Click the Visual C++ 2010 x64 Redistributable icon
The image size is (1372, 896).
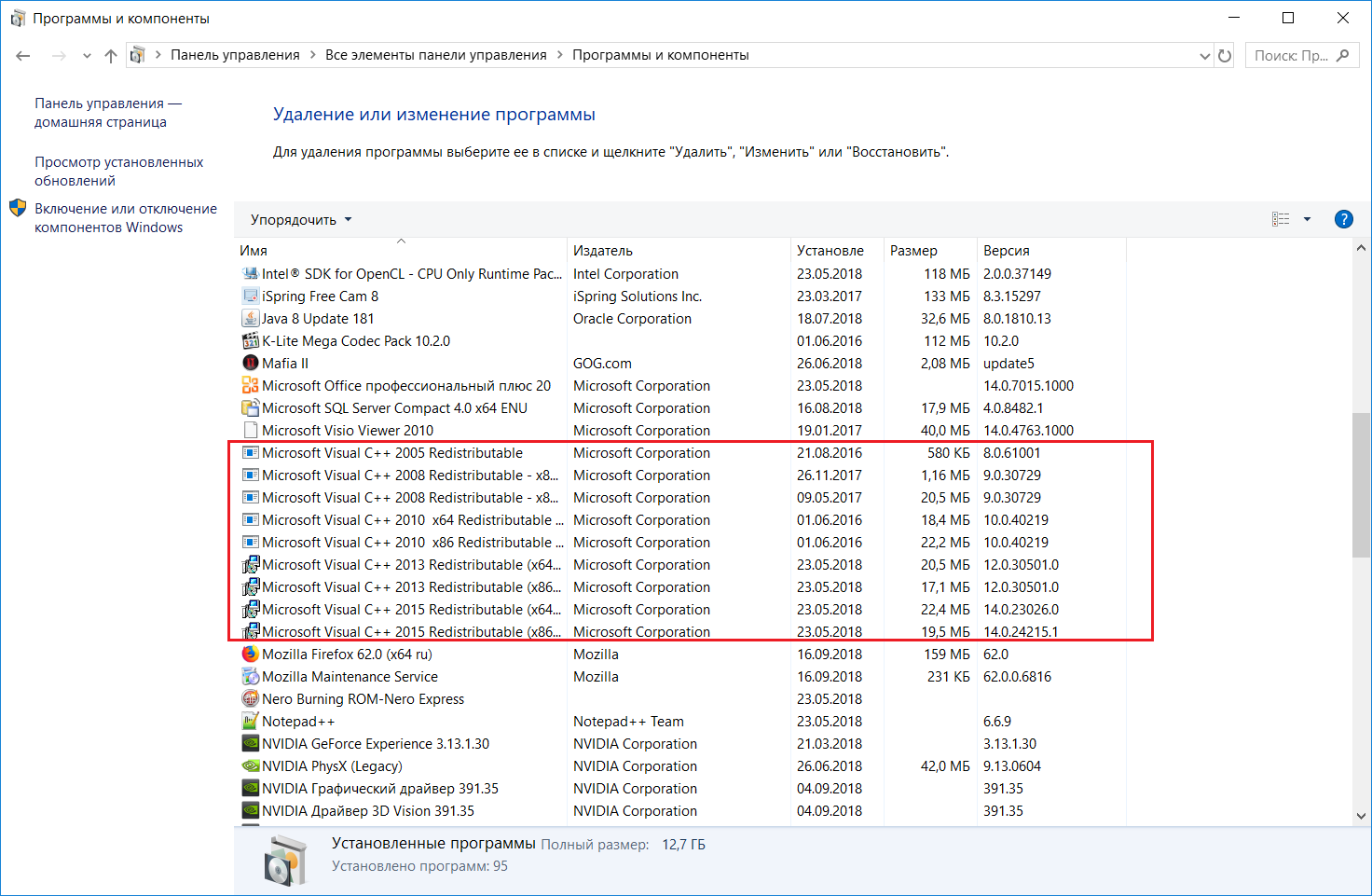tap(250, 520)
